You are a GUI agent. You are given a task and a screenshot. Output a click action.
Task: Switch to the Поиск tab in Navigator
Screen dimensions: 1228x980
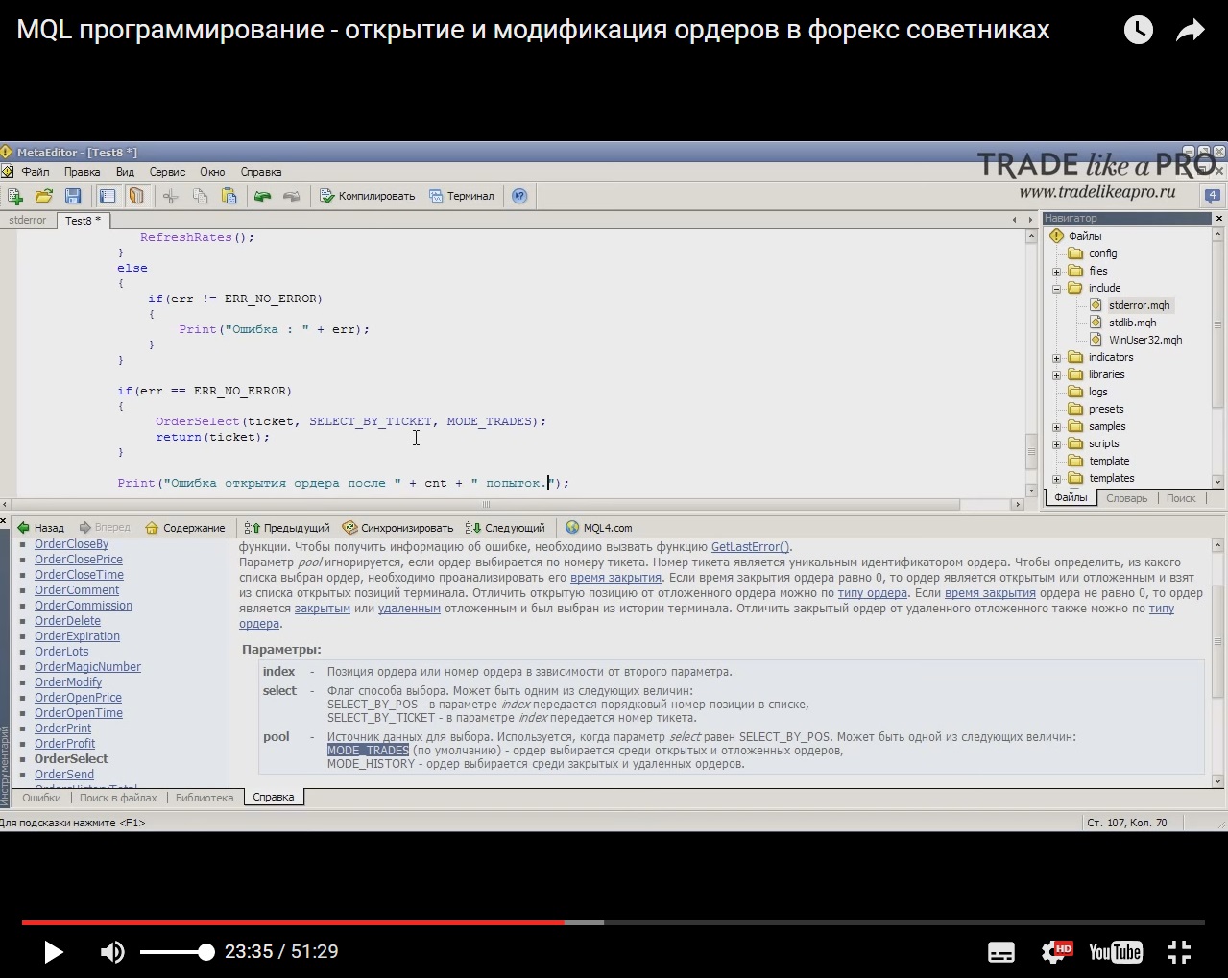[1181, 498]
